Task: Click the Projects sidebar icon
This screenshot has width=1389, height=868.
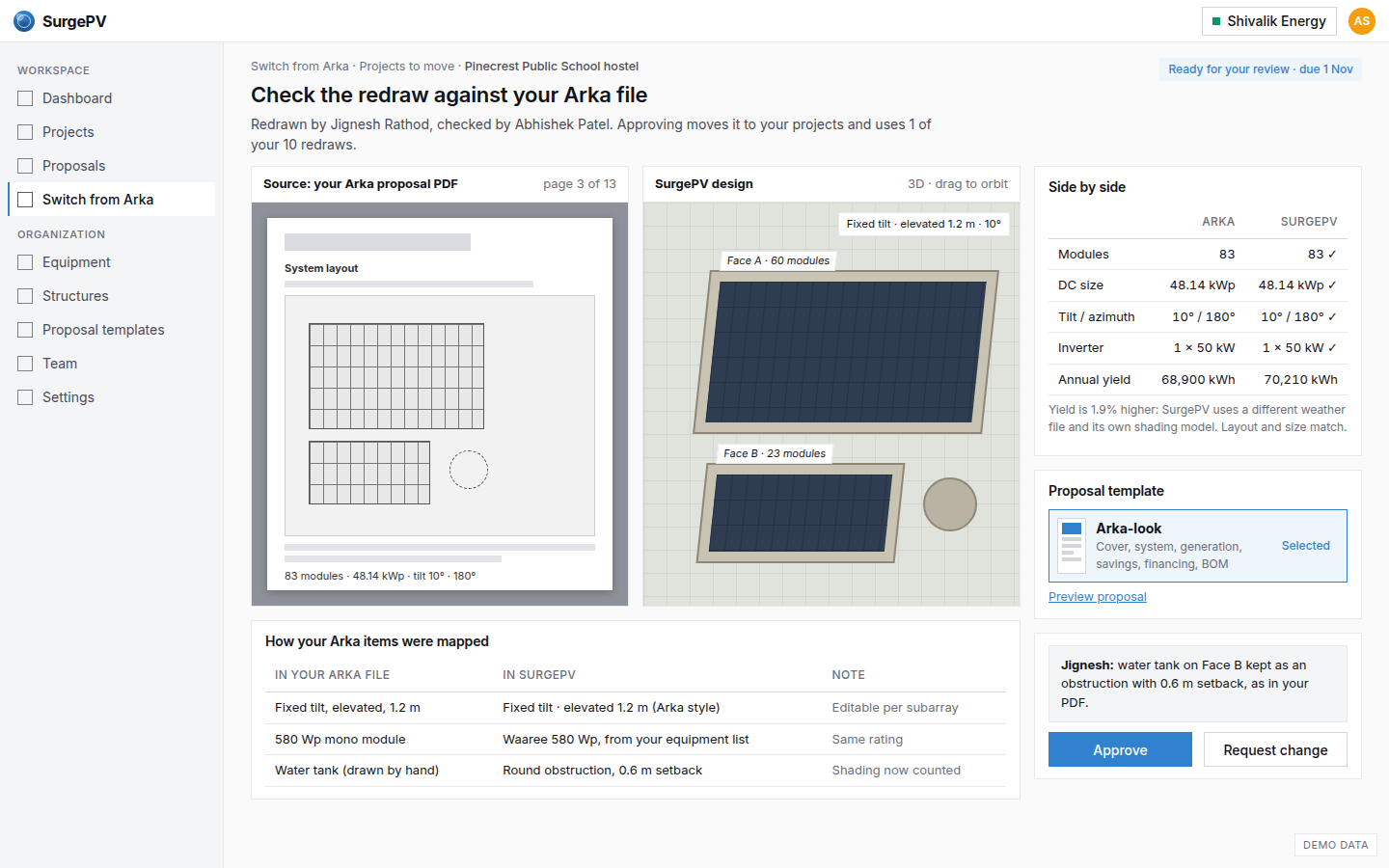Action: [25, 132]
